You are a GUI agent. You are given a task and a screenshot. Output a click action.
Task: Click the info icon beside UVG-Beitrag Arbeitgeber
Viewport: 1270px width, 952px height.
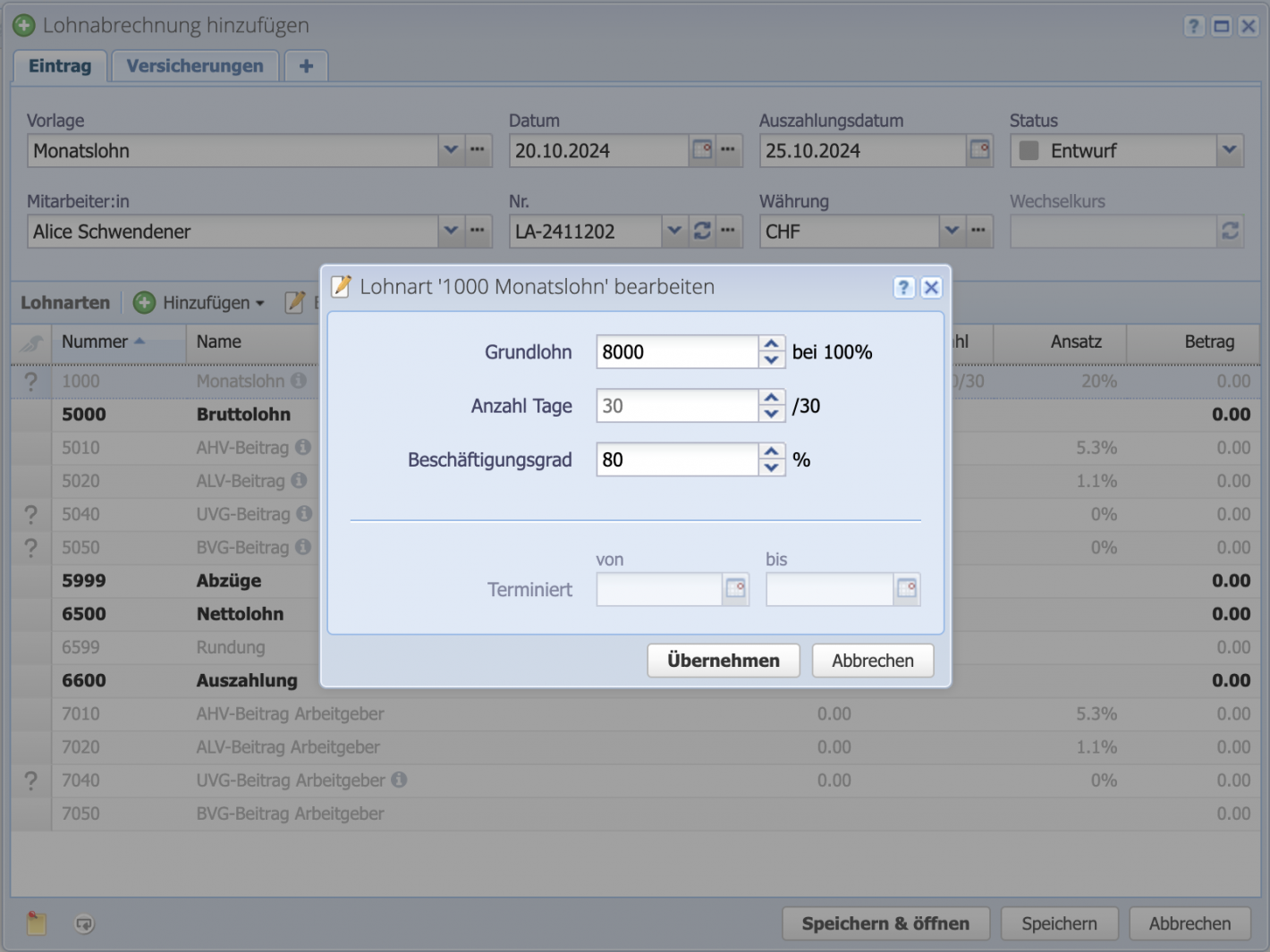(399, 779)
